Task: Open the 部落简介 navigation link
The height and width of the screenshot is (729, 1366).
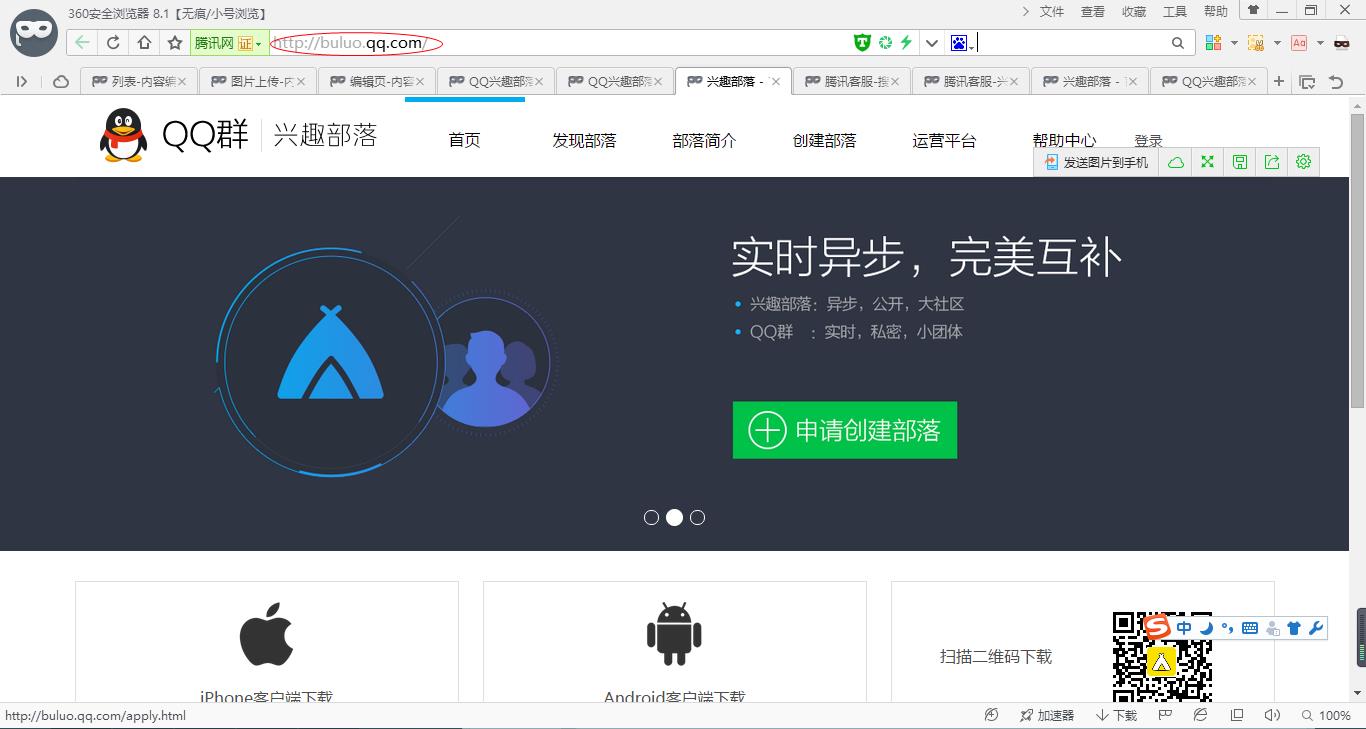Action: 704,141
